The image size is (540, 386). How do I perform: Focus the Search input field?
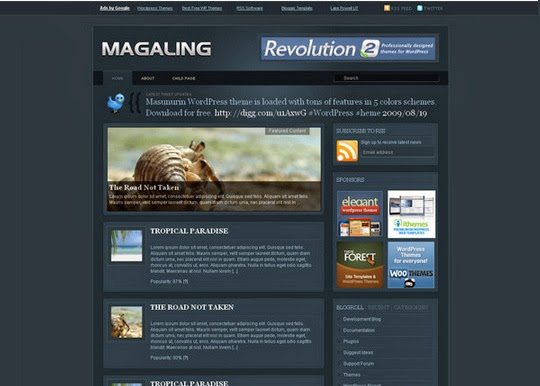386,78
